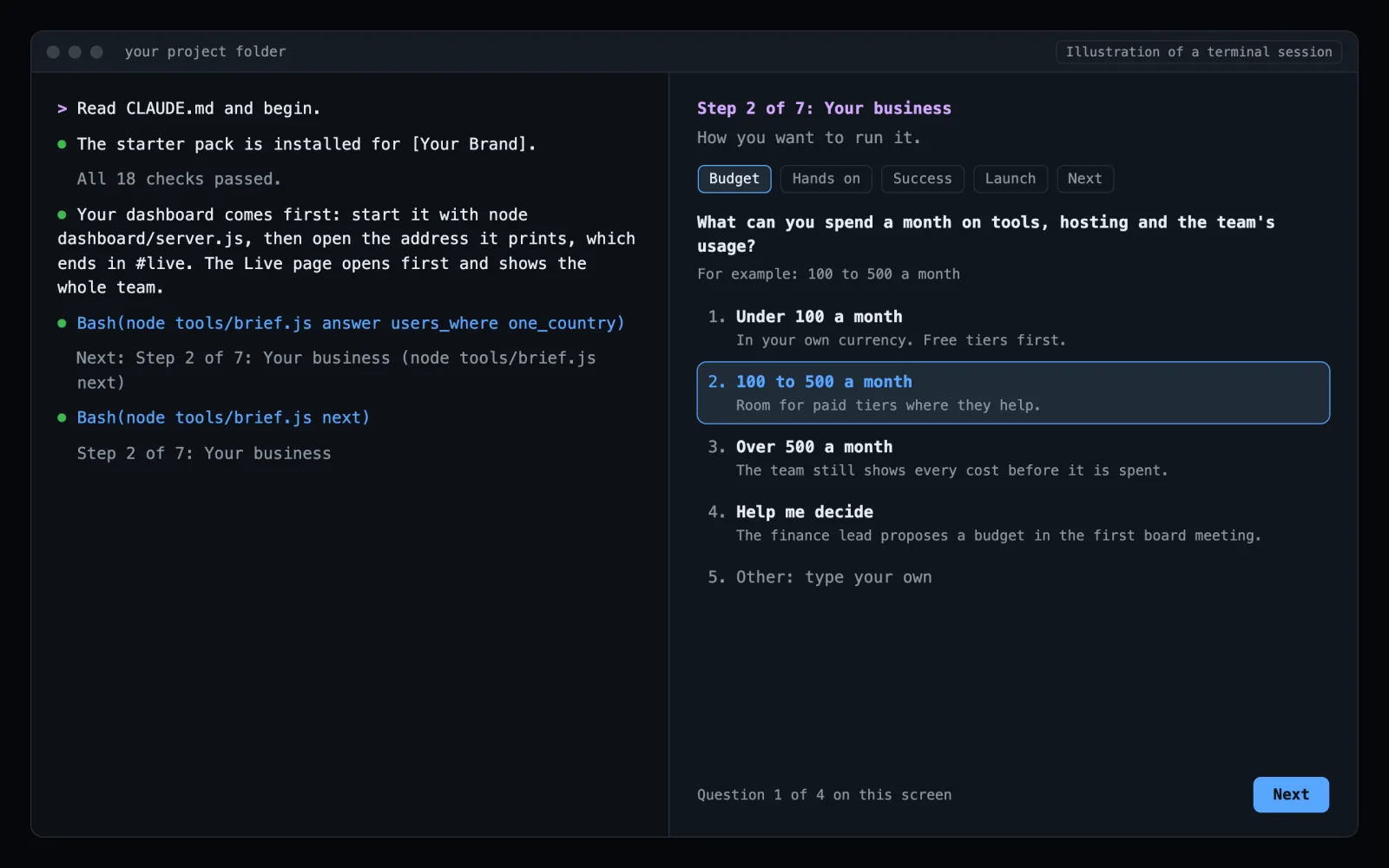
Task: Click the green bullet beside 'The starter pack is installed'
Action: point(62,144)
